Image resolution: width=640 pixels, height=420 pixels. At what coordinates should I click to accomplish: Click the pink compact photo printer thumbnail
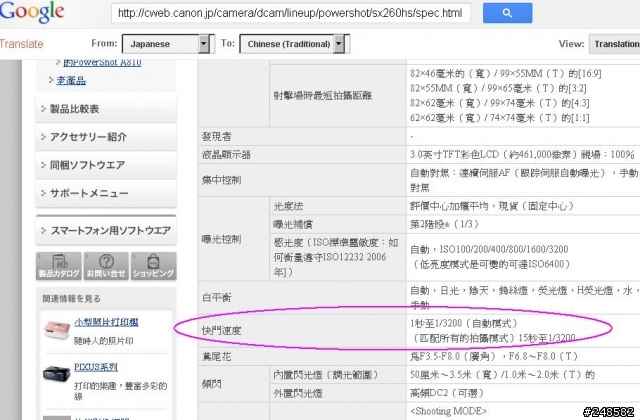pos(57,330)
